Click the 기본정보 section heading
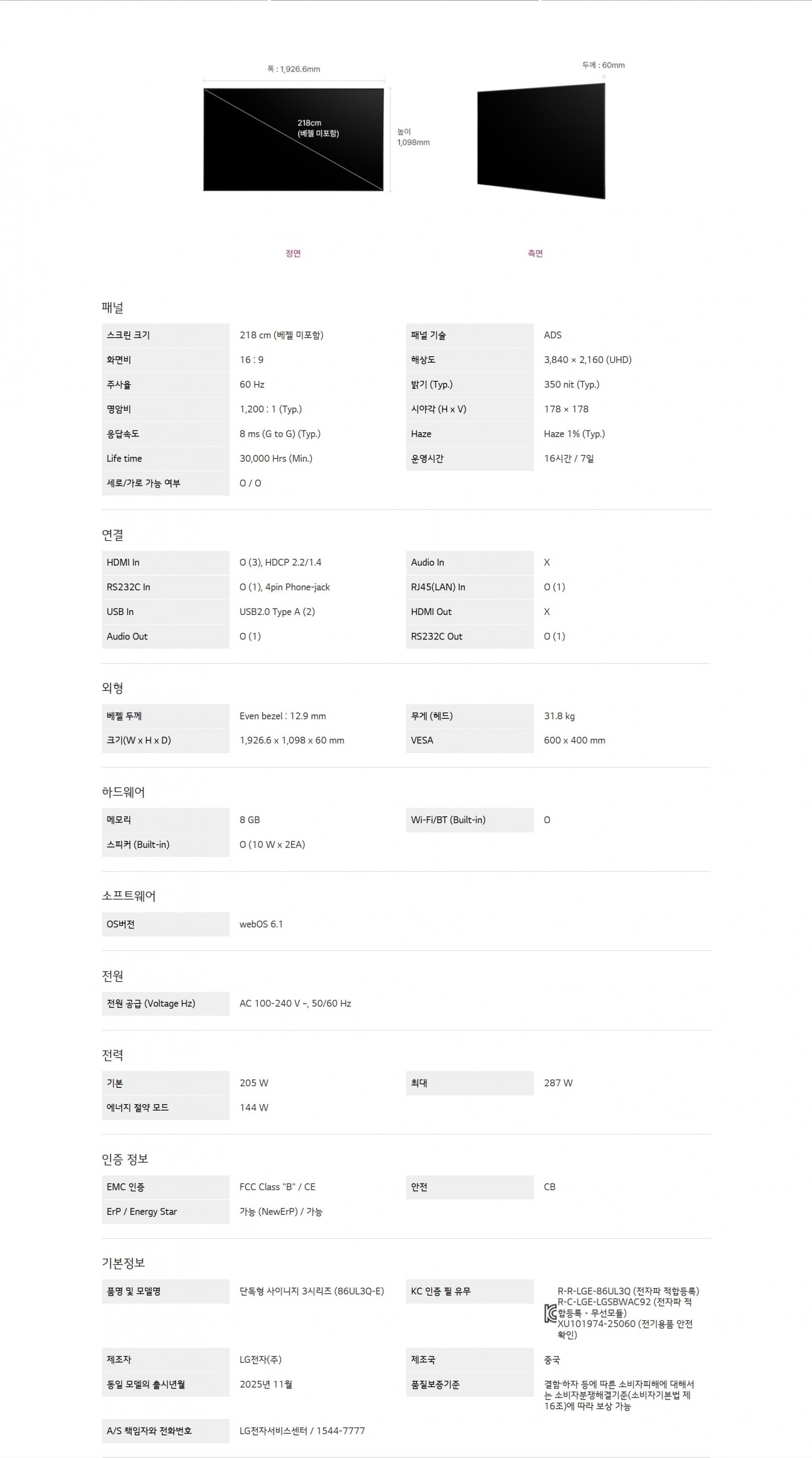The height and width of the screenshot is (1458, 812). click(123, 1262)
